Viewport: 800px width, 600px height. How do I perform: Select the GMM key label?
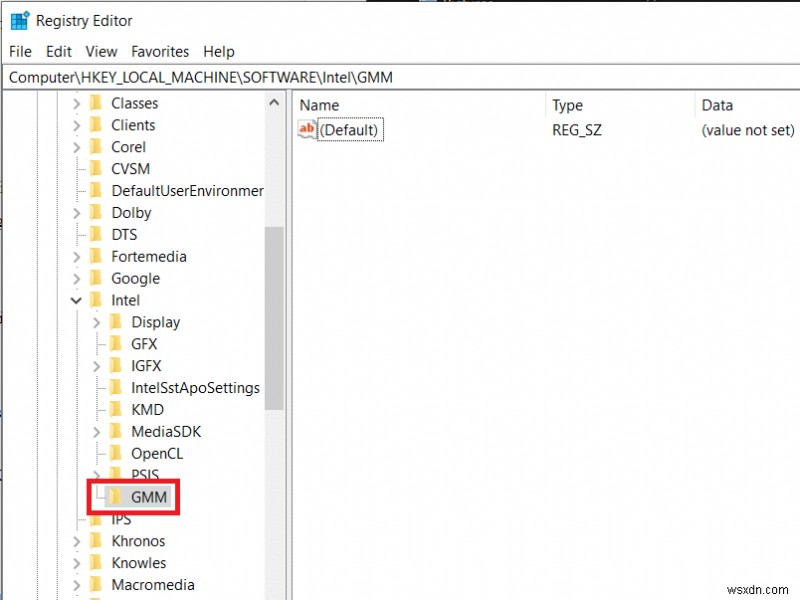pos(148,497)
